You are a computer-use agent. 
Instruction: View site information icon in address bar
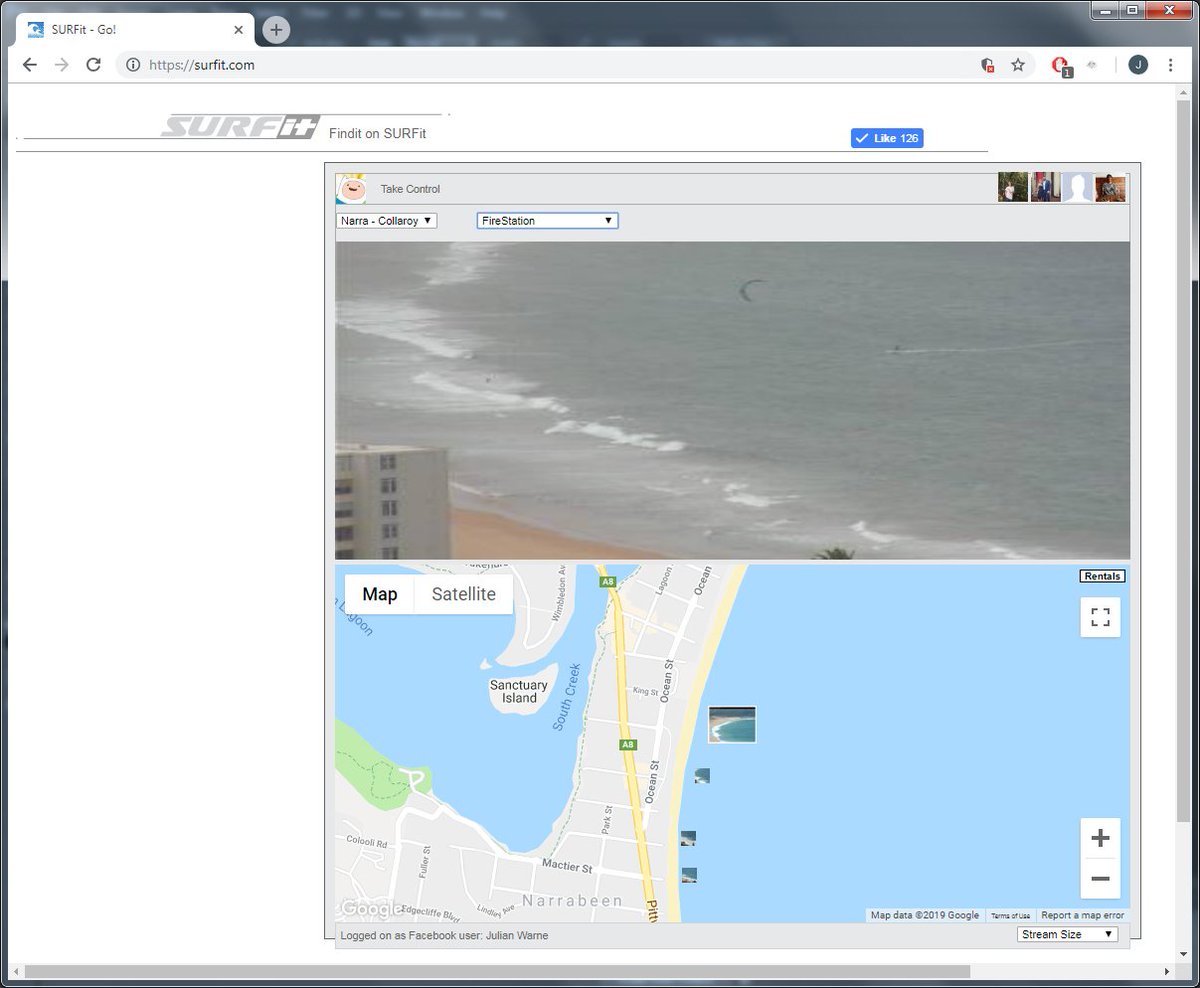click(133, 65)
